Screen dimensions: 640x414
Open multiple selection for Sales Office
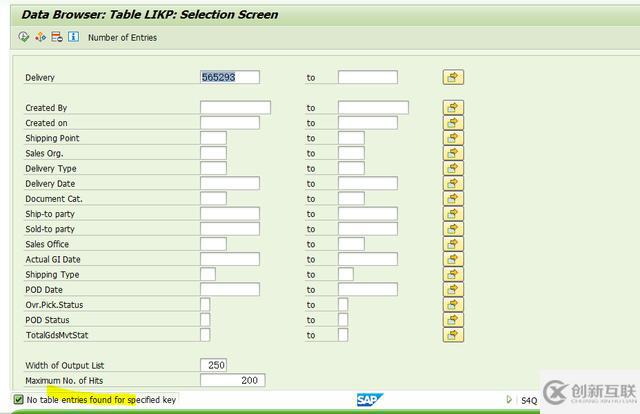coord(453,244)
